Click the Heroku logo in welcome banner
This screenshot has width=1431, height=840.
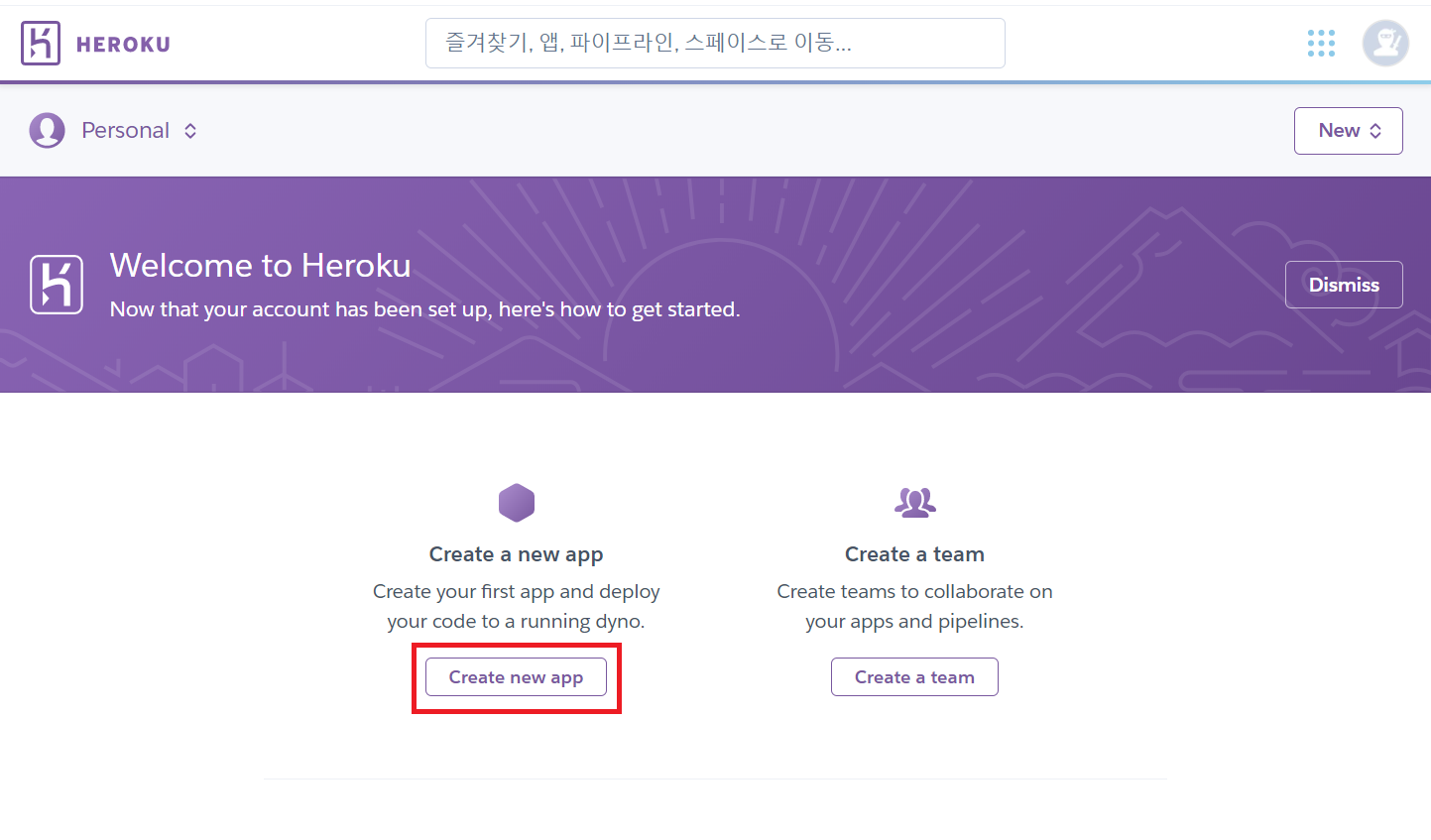point(57,285)
